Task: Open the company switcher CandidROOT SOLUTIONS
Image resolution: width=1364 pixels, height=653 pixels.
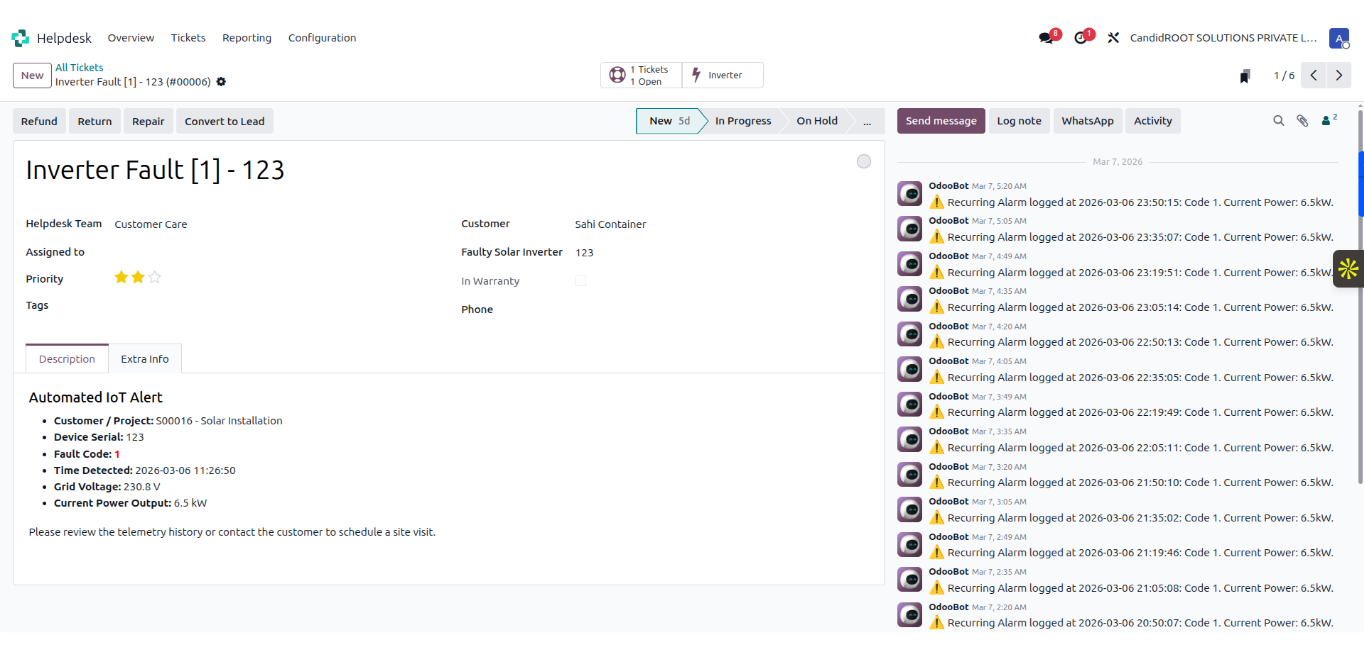Action: point(1223,38)
